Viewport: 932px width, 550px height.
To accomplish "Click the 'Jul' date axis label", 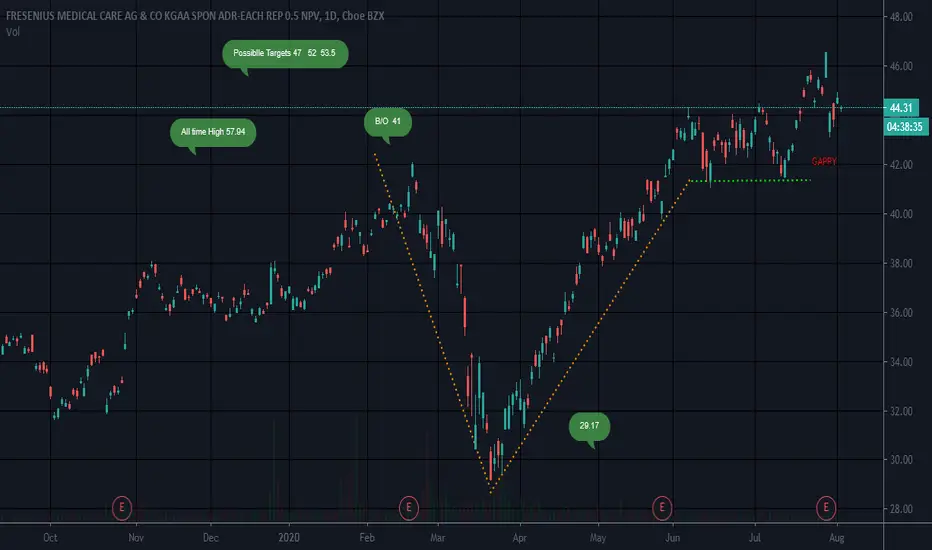I will click(x=755, y=538).
